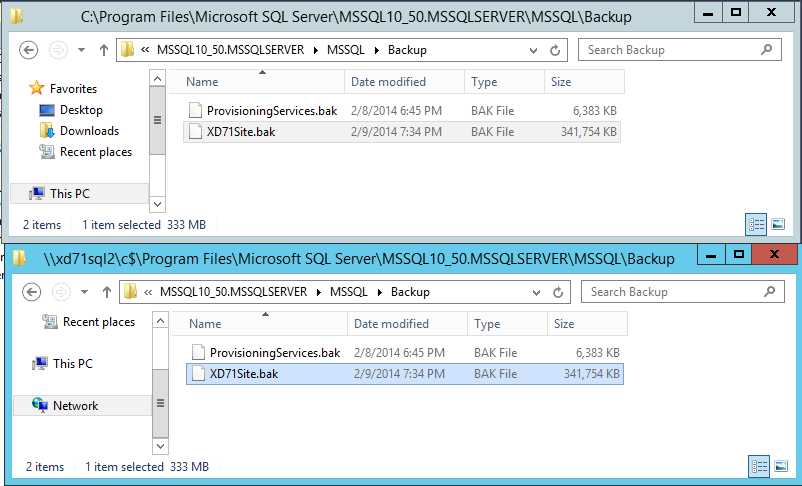The height and width of the screenshot is (486, 802).
Task: Click MSSQL10_50.MSSQLSERVER breadcrumb in bottom window
Action: pos(229,292)
